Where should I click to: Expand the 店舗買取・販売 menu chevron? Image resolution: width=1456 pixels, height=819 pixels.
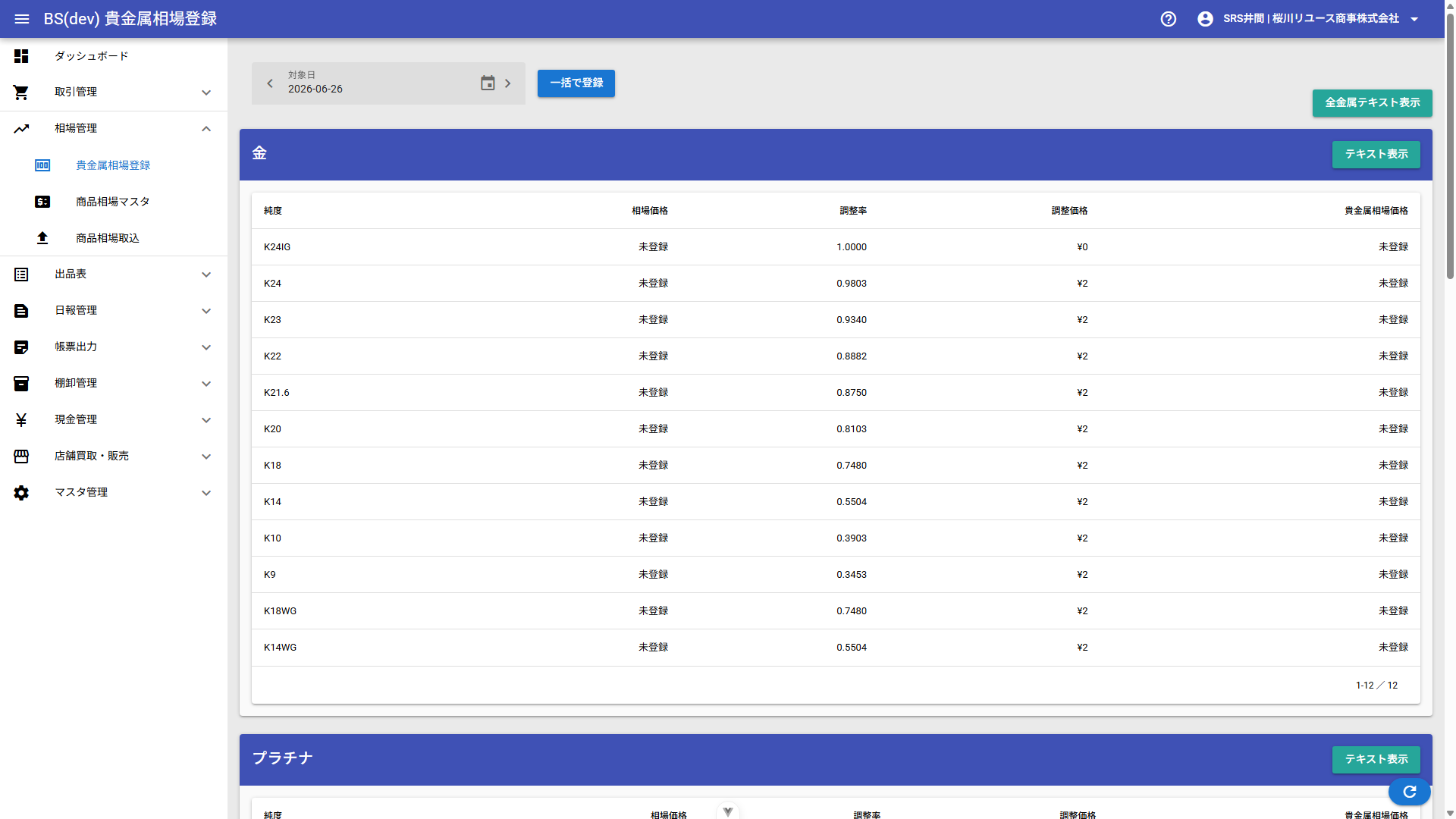pos(206,457)
